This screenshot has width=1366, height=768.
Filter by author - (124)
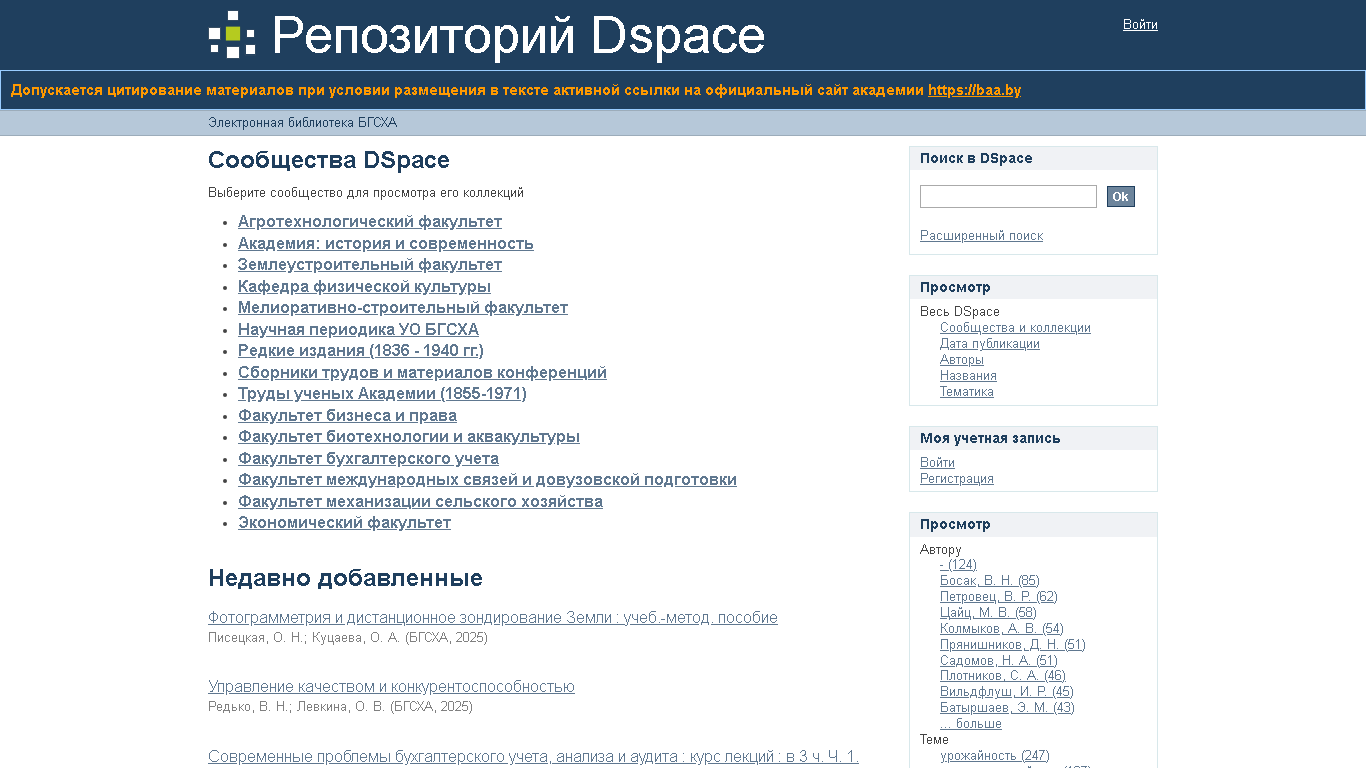[958, 565]
